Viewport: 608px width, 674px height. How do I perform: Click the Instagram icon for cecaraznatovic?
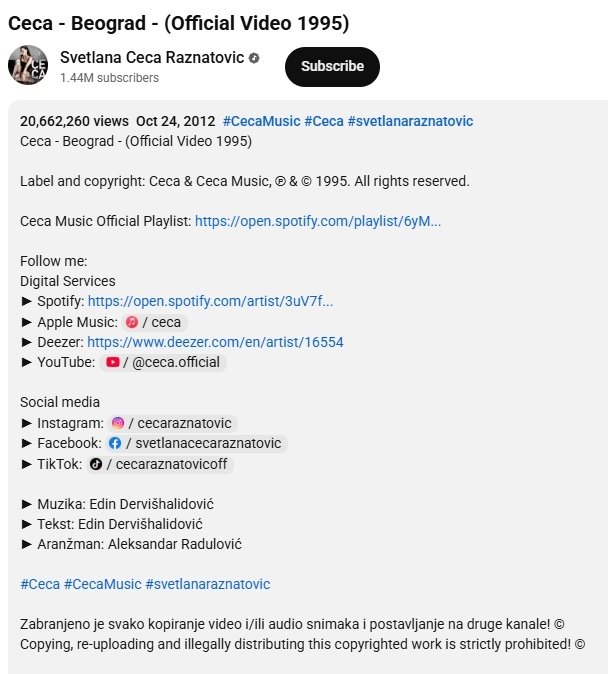(118, 423)
